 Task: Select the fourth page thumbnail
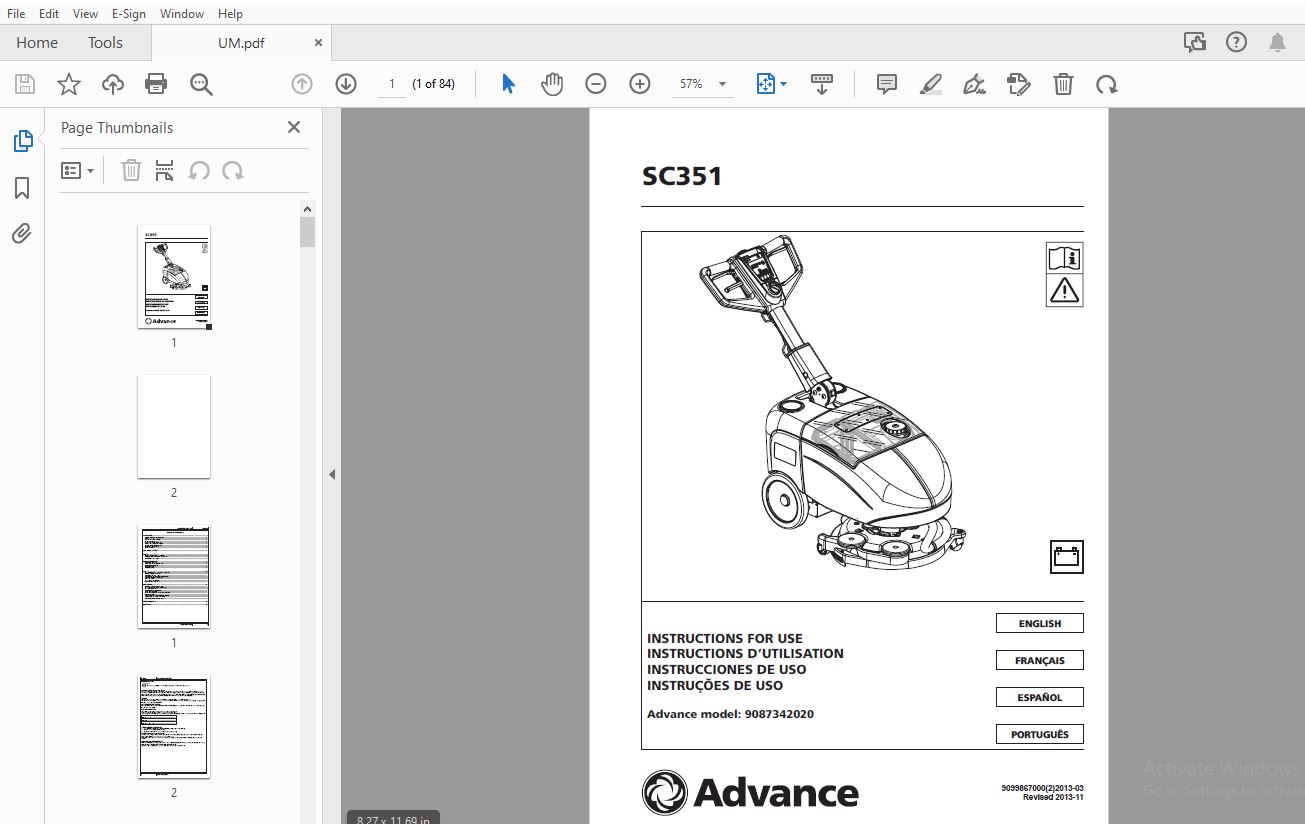[x=174, y=727]
